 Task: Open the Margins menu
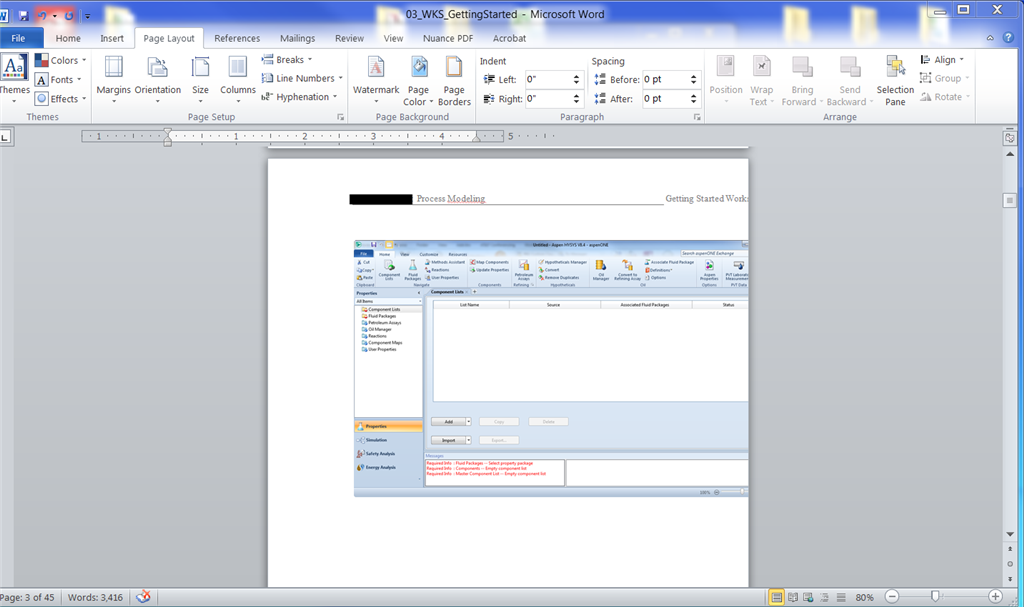[x=114, y=80]
